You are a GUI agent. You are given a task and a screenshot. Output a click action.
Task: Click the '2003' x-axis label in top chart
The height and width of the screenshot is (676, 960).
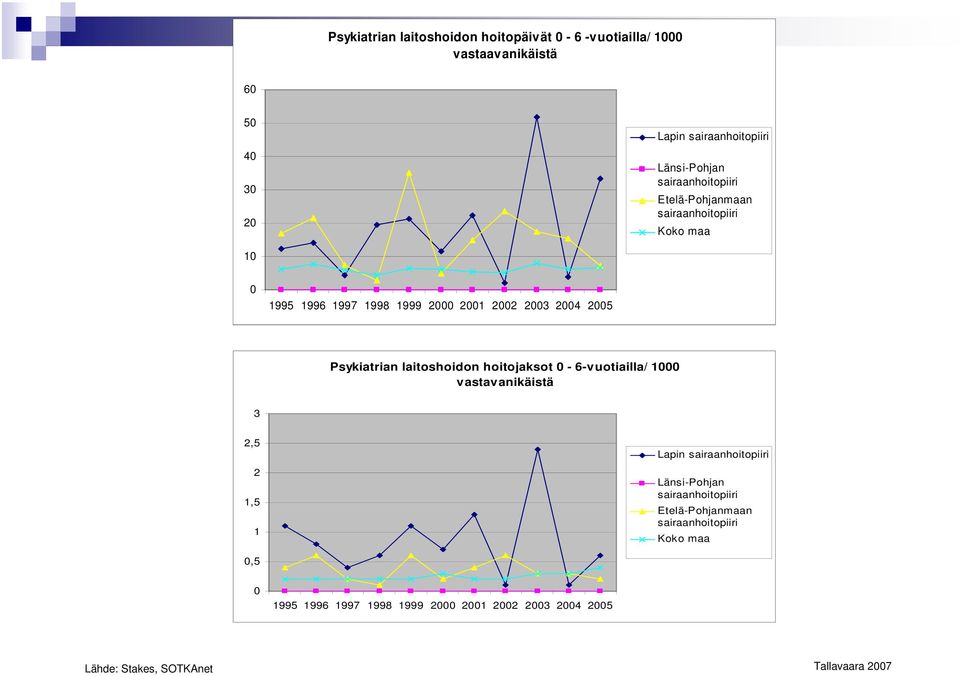[536, 306]
